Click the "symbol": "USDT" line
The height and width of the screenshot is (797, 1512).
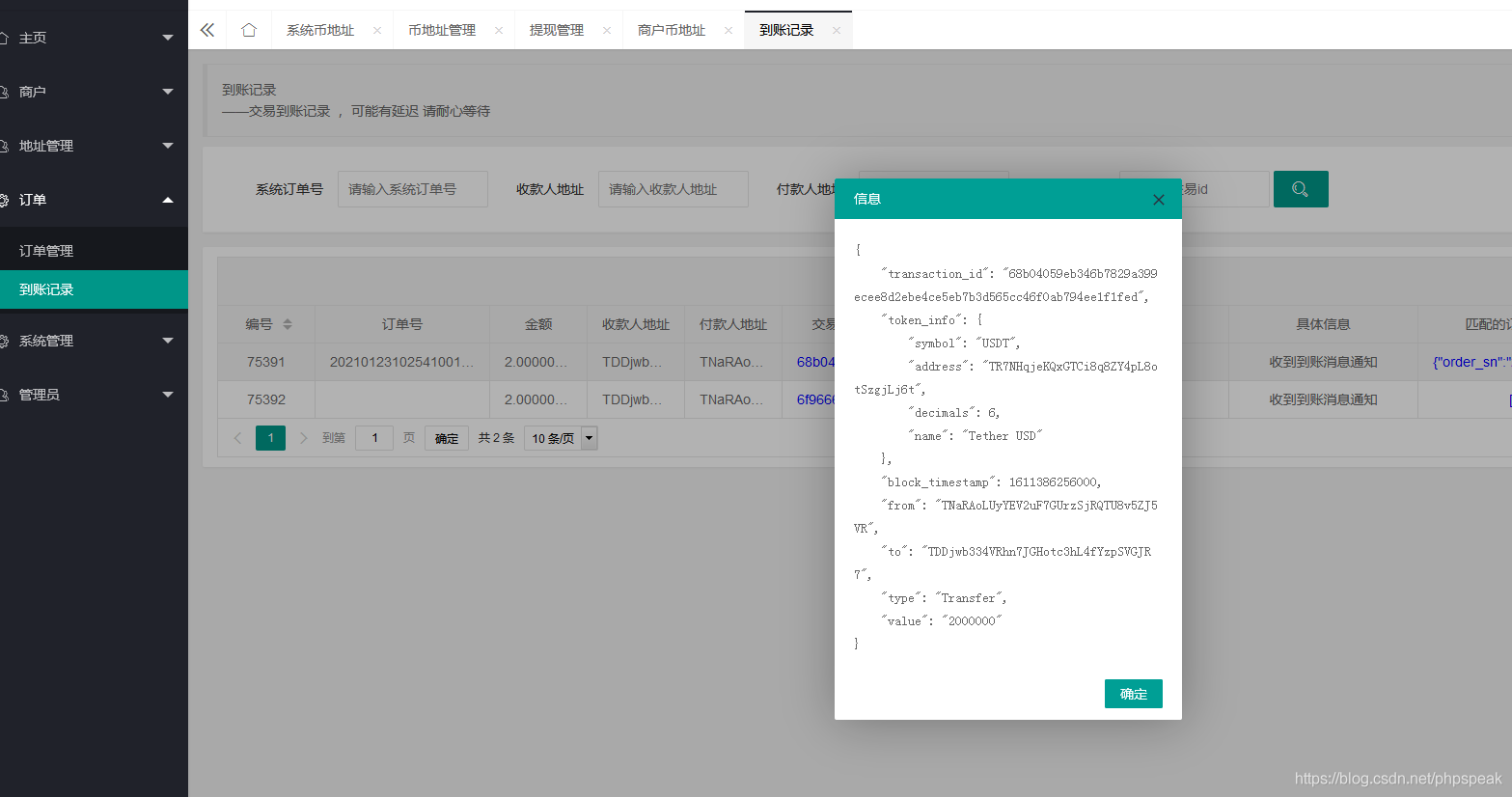point(964,344)
